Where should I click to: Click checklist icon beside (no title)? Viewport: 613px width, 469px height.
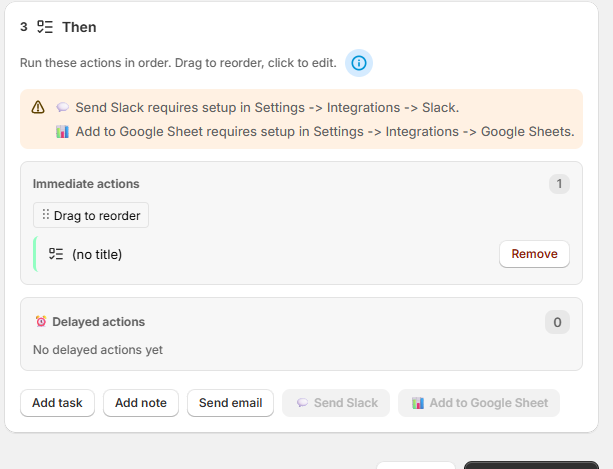point(56,254)
